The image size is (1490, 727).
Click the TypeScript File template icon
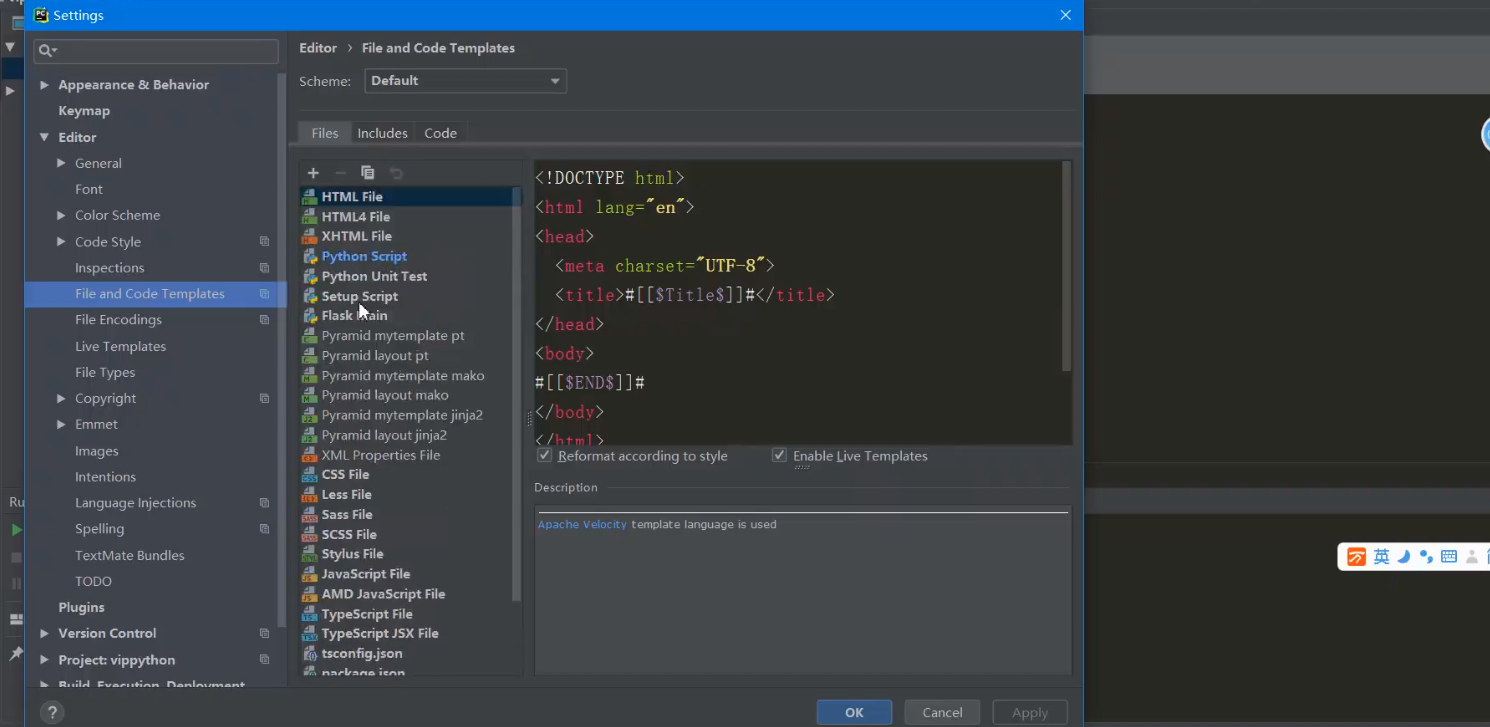pos(310,615)
